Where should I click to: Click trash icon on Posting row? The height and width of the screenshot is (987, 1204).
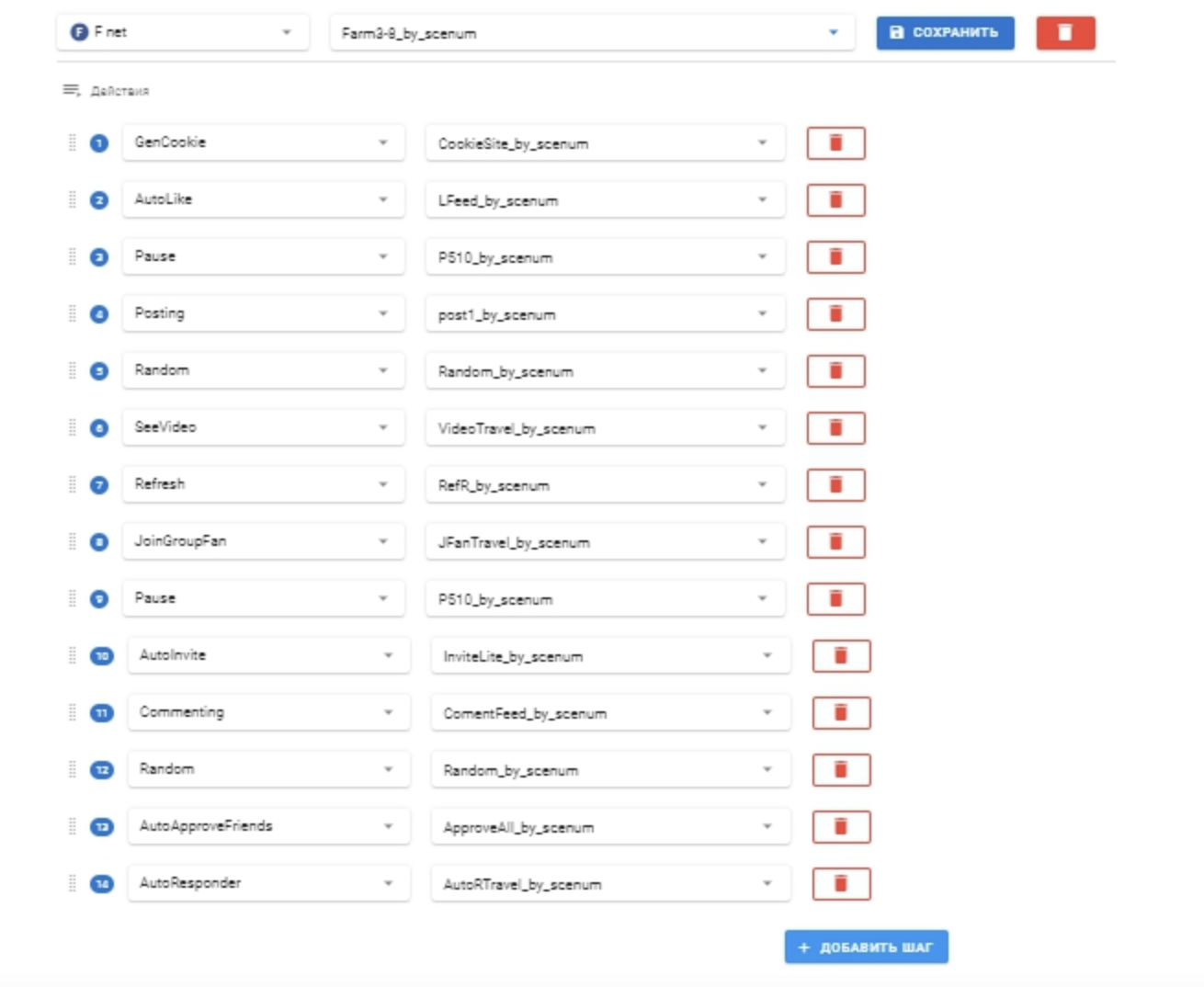(835, 314)
